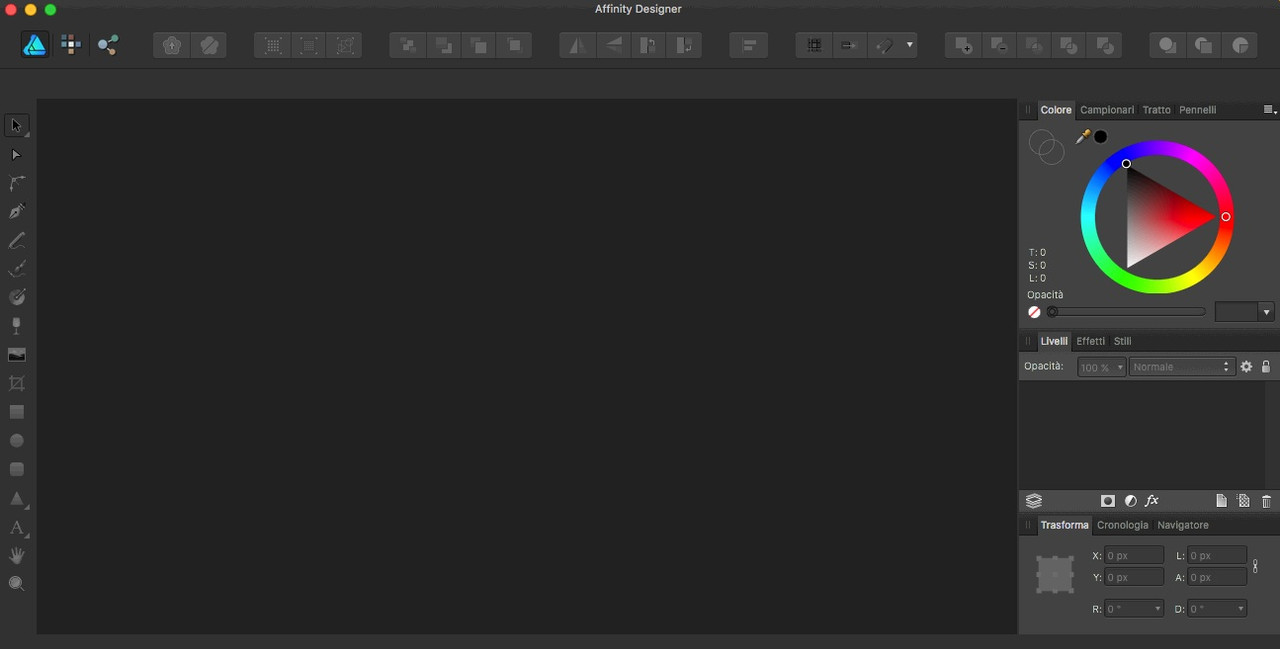Toggle Insert Inside Selection in toolbar
Screen dimensions: 1280x649
click(x=1240, y=45)
